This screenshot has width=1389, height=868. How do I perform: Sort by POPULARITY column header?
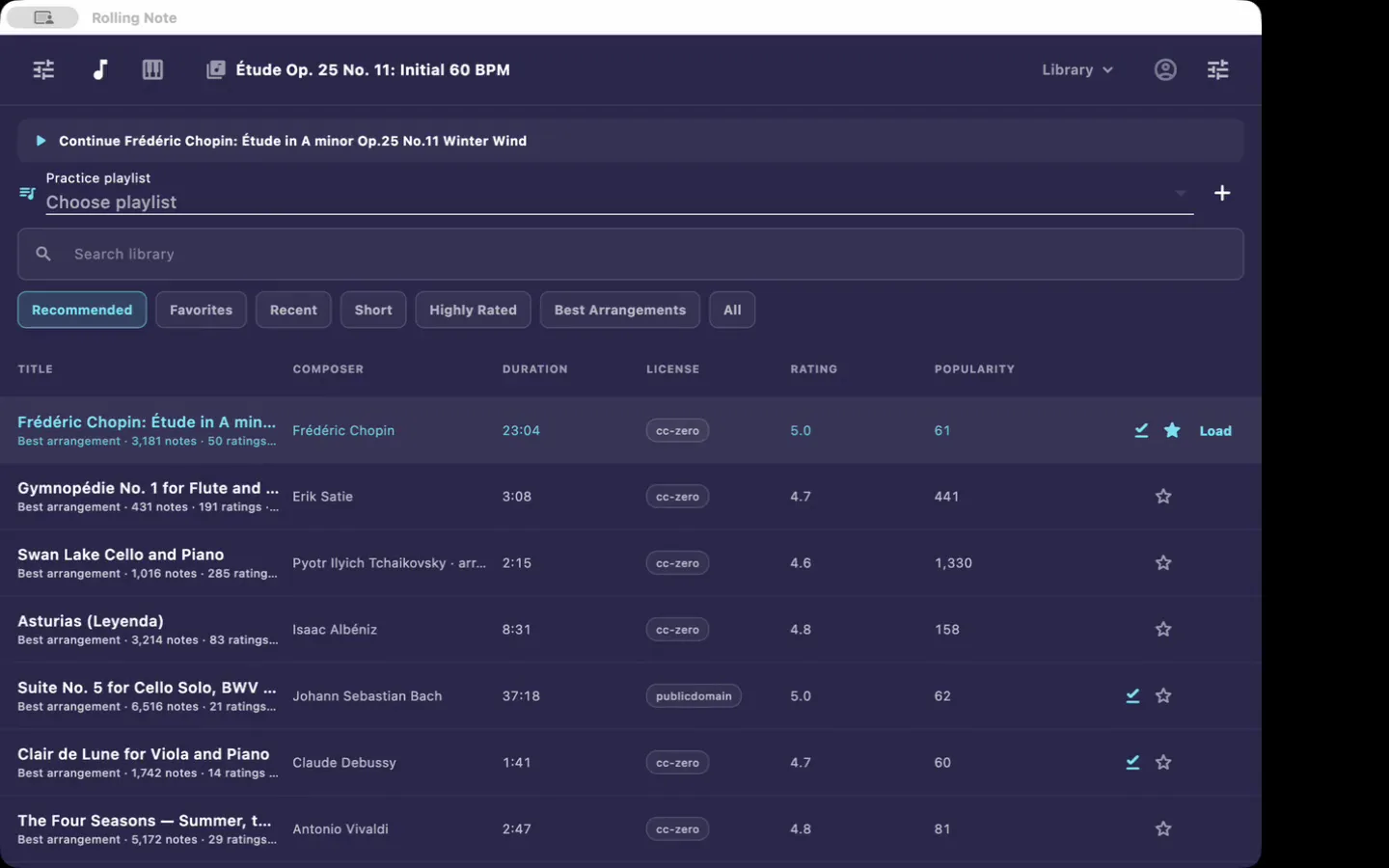point(974,369)
